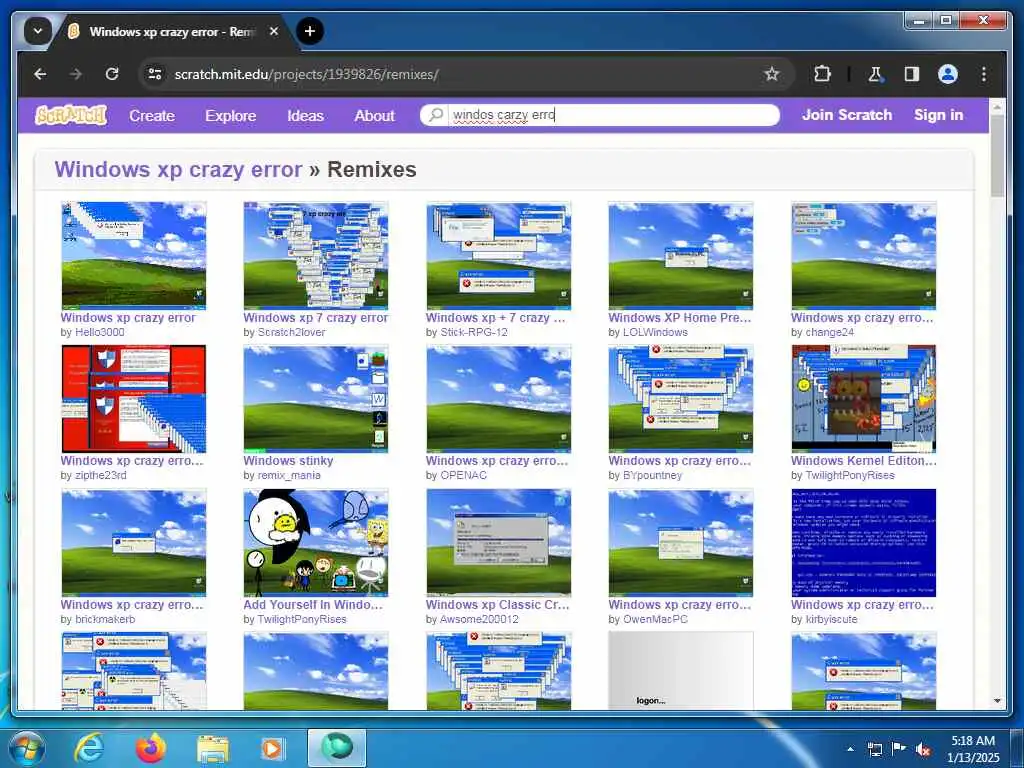Close the Windows xp crazy error tab
The image size is (1024, 768).
tap(274, 31)
